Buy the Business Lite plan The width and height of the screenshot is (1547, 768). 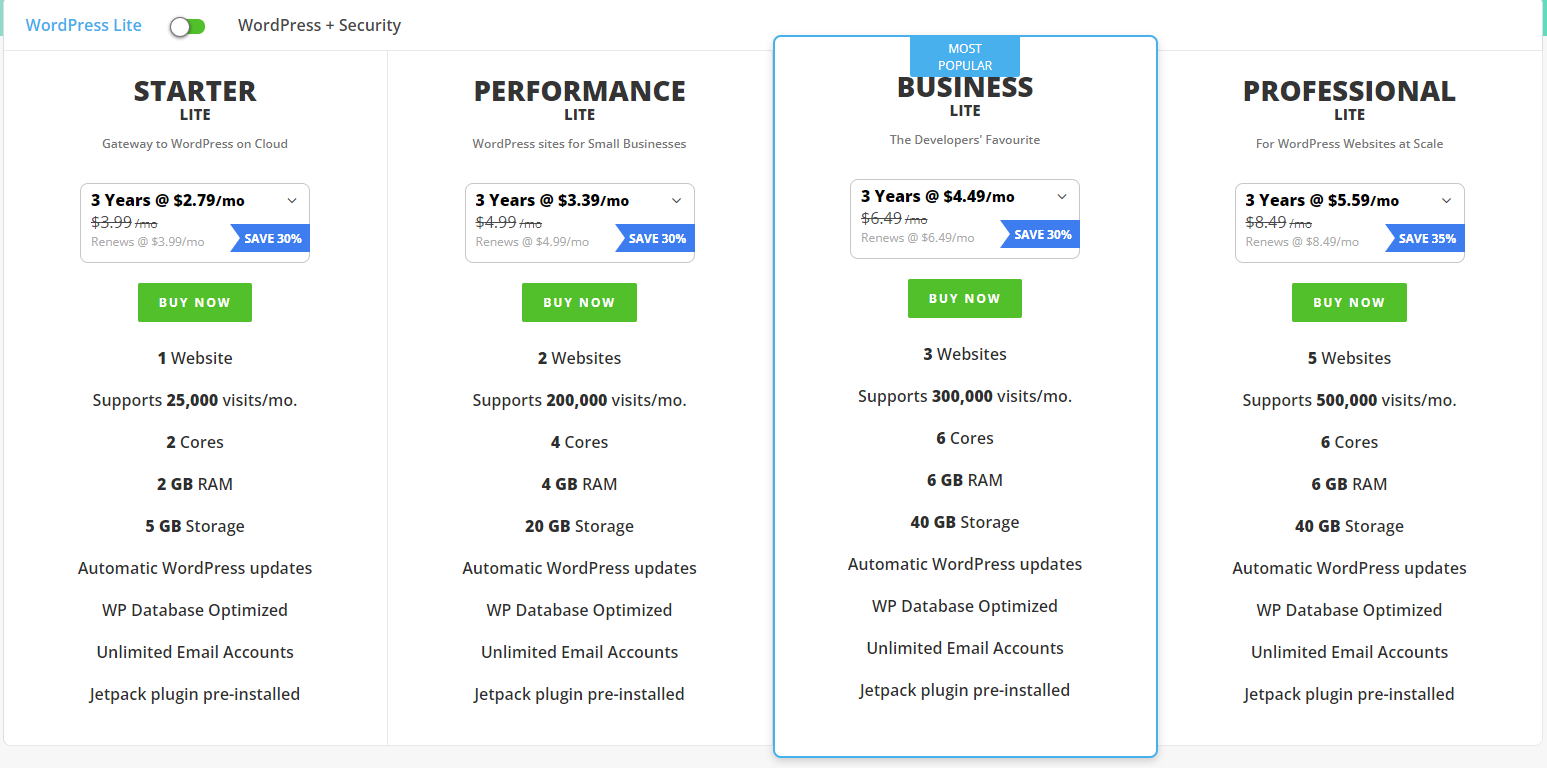[x=965, y=299]
